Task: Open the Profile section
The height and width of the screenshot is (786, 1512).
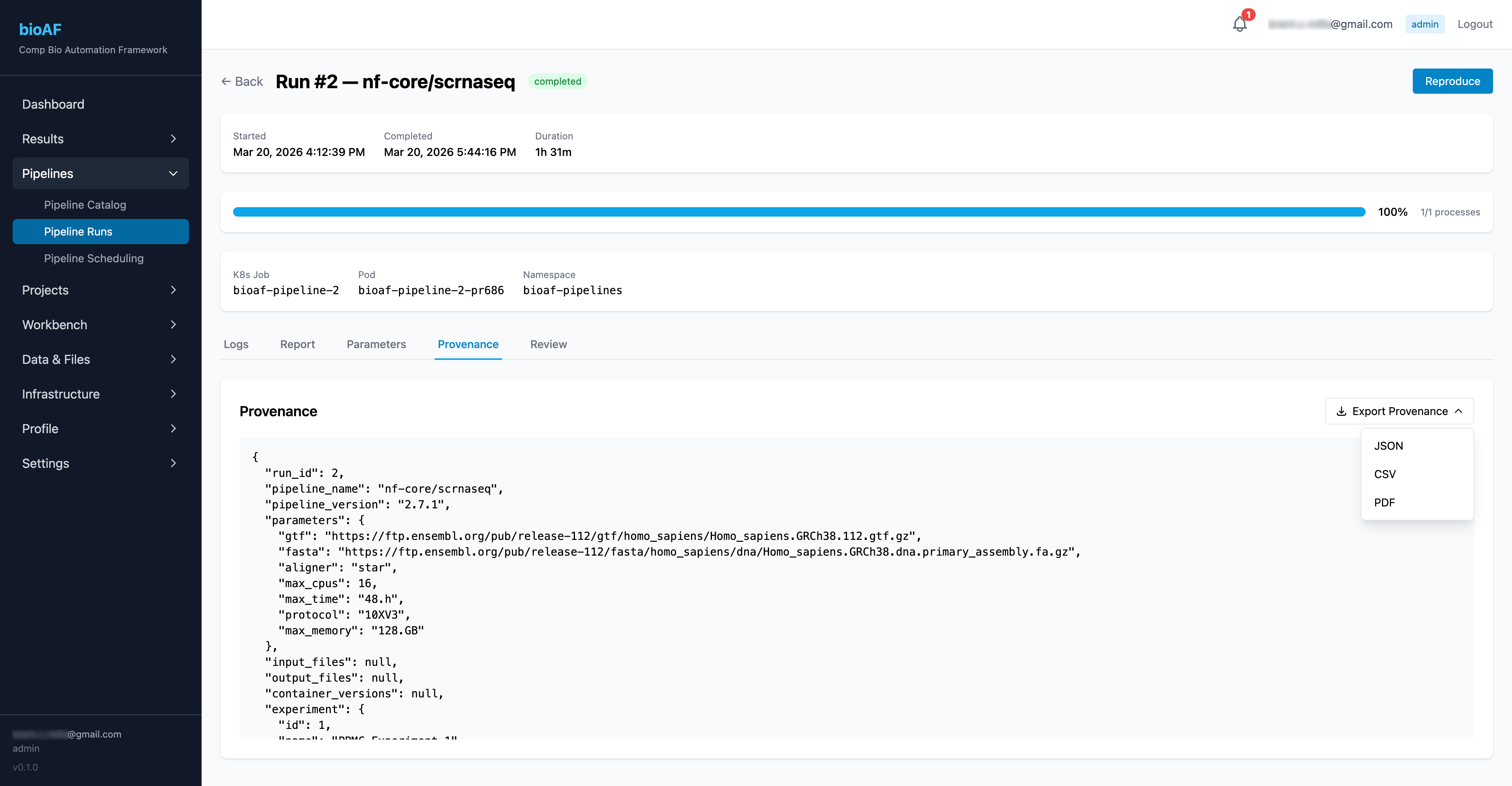Action: tap(100, 428)
